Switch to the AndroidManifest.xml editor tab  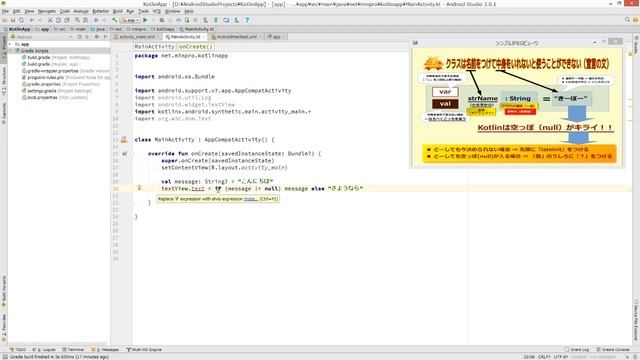tap(236, 37)
